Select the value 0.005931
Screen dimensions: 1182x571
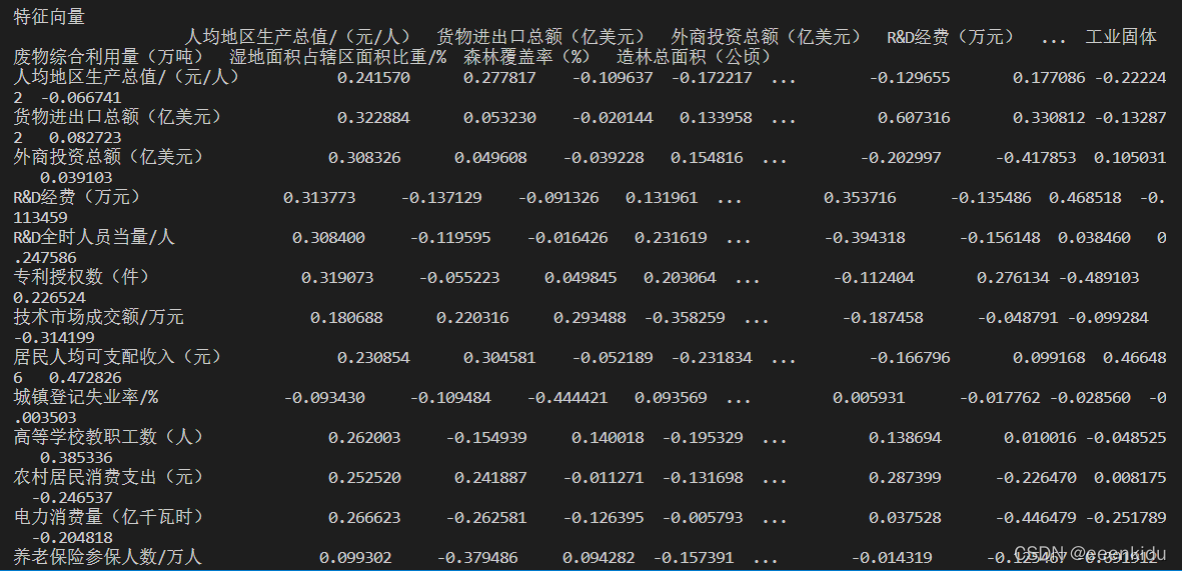(869, 398)
